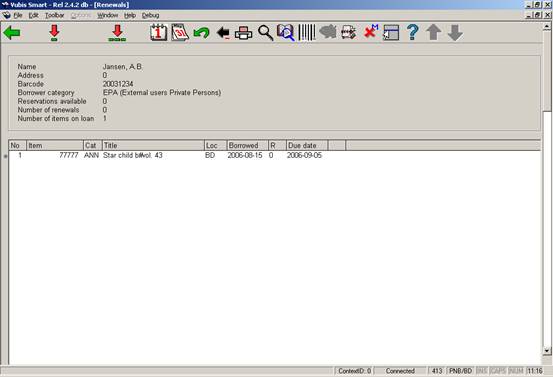Click the magnifying glass search icon

pyautogui.click(x=265, y=33)
